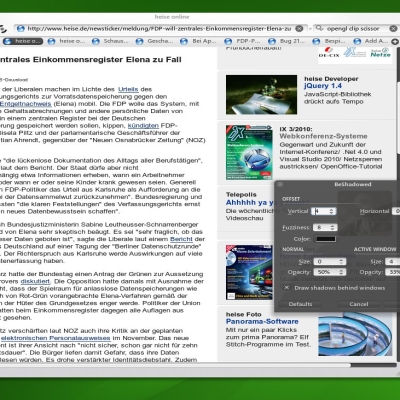Open the 'Gescha...' tab
The image size is (400, 400).
tap(155, 41)
